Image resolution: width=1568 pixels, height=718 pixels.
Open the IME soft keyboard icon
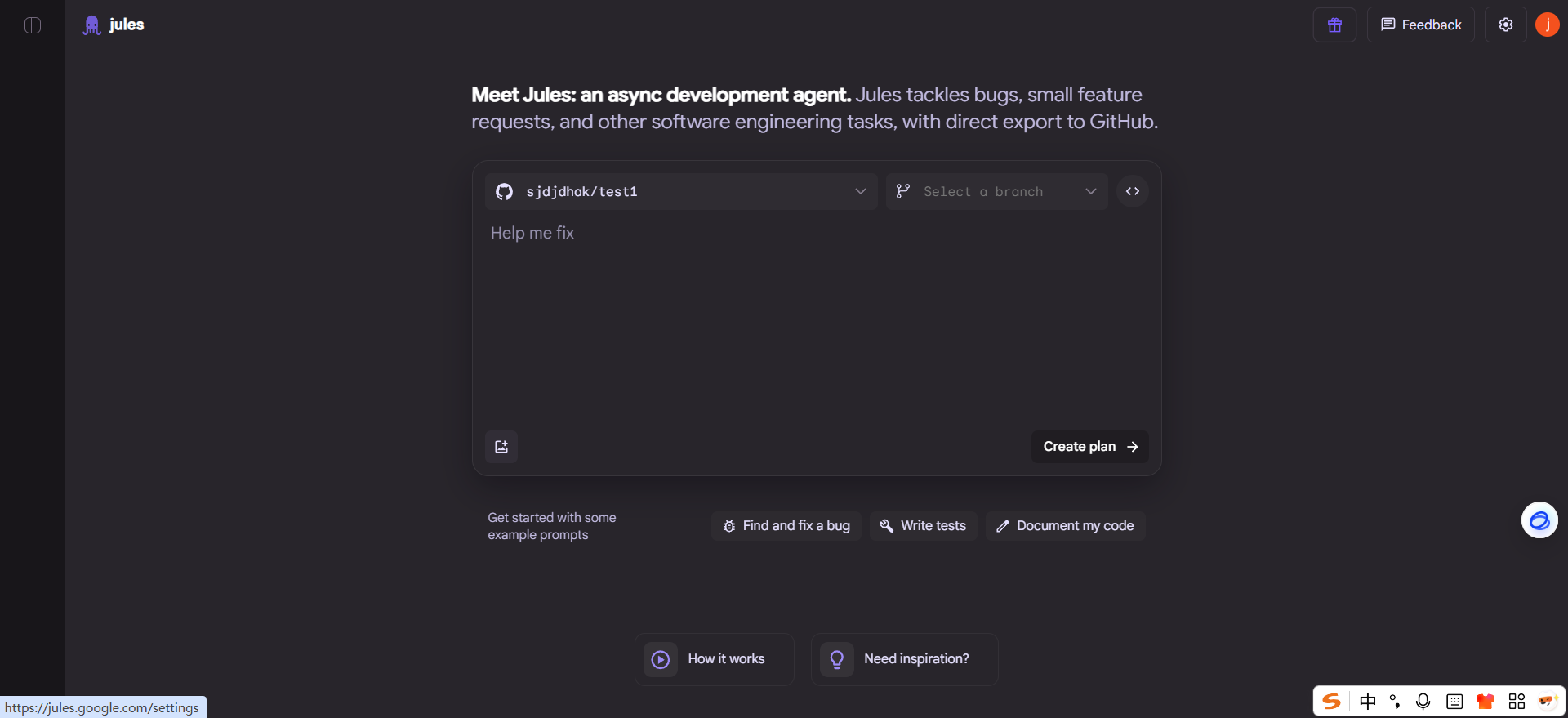[x=1454, y=701]
